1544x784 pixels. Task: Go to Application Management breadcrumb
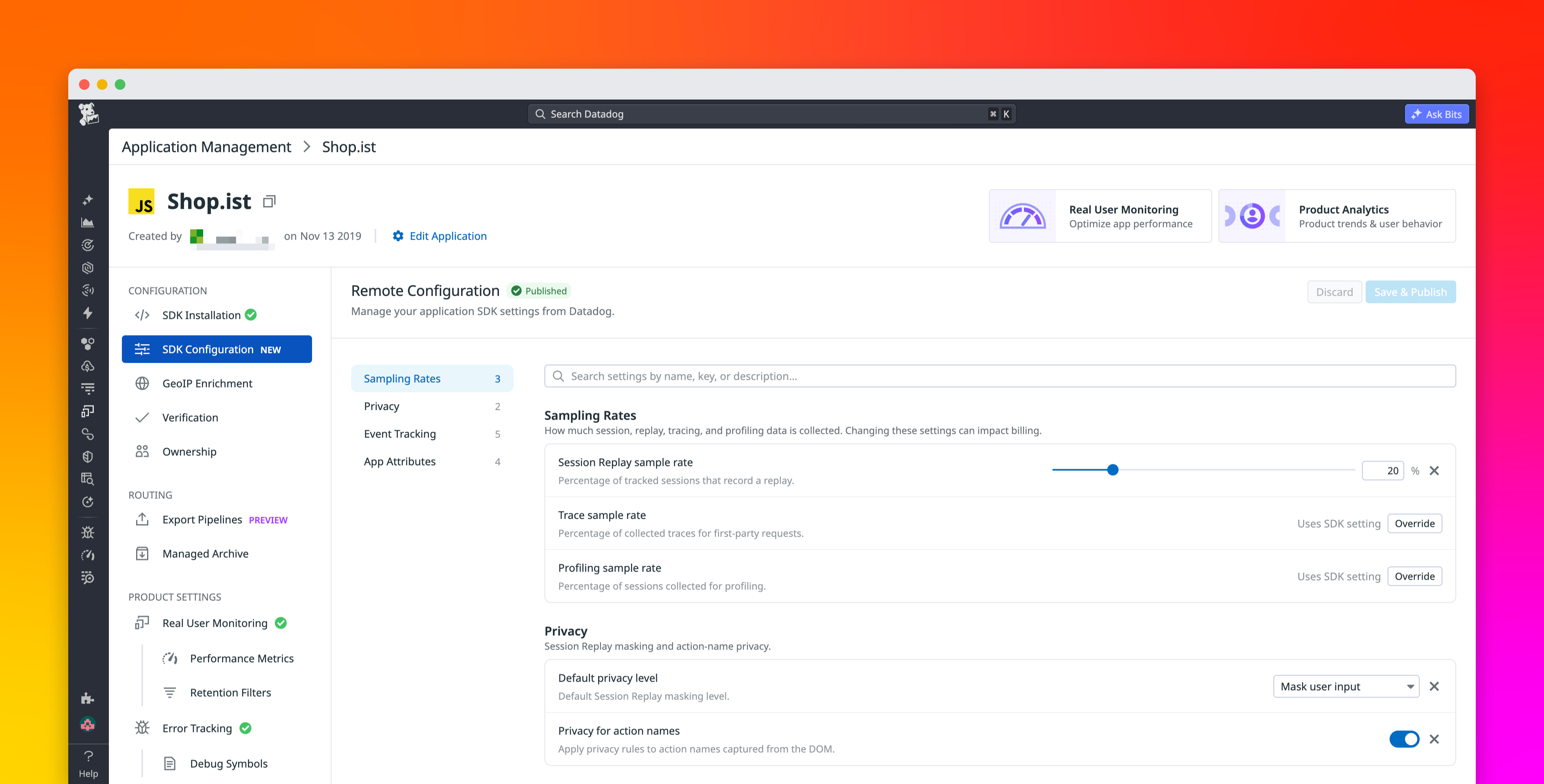click(206, 147)
